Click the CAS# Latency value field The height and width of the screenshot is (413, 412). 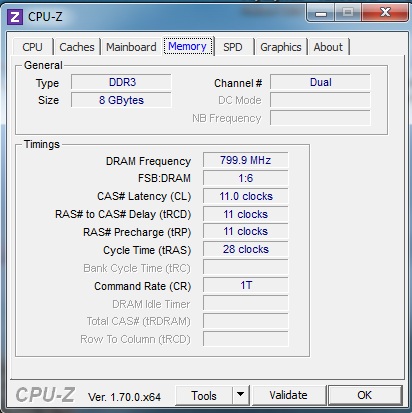coord(245,196)
